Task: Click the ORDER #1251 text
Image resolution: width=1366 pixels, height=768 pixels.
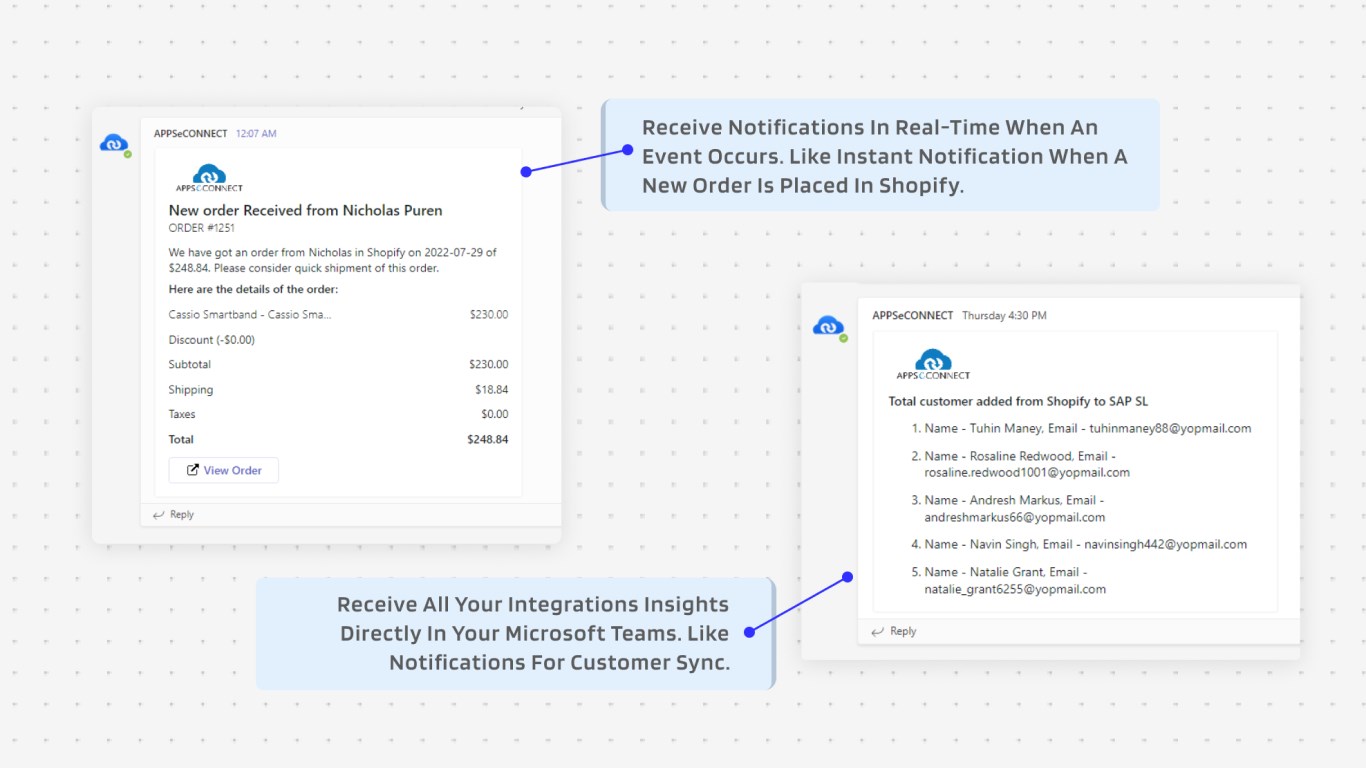Action: click(202, 228)
